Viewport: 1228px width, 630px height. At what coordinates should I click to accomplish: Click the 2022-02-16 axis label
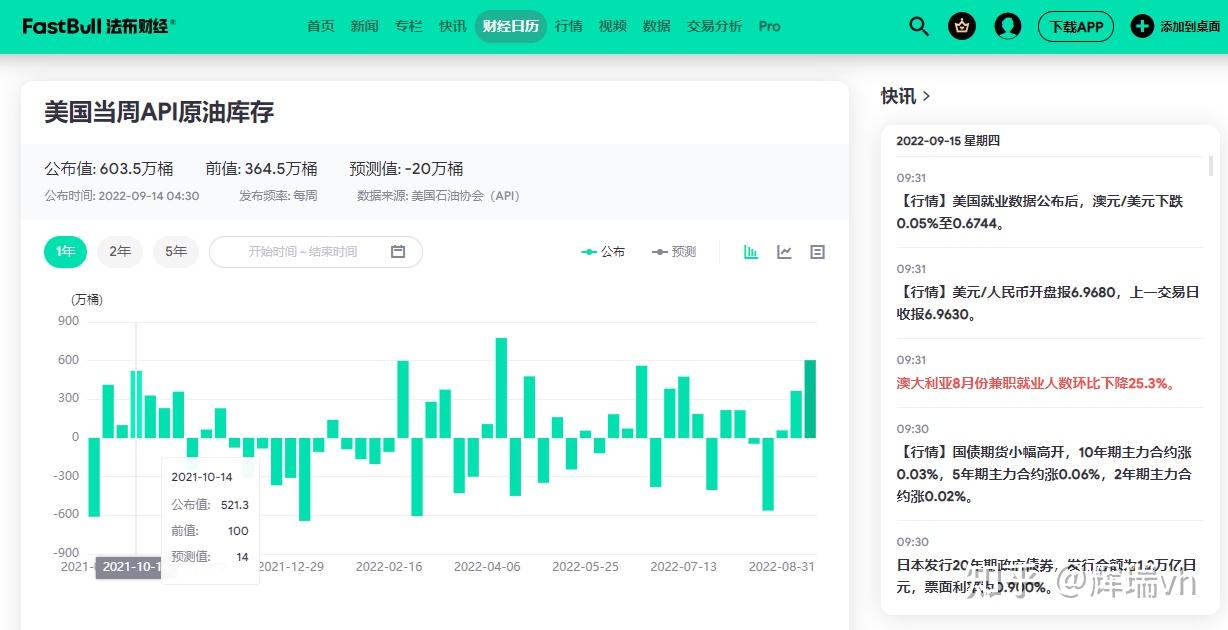pos(389,566)
